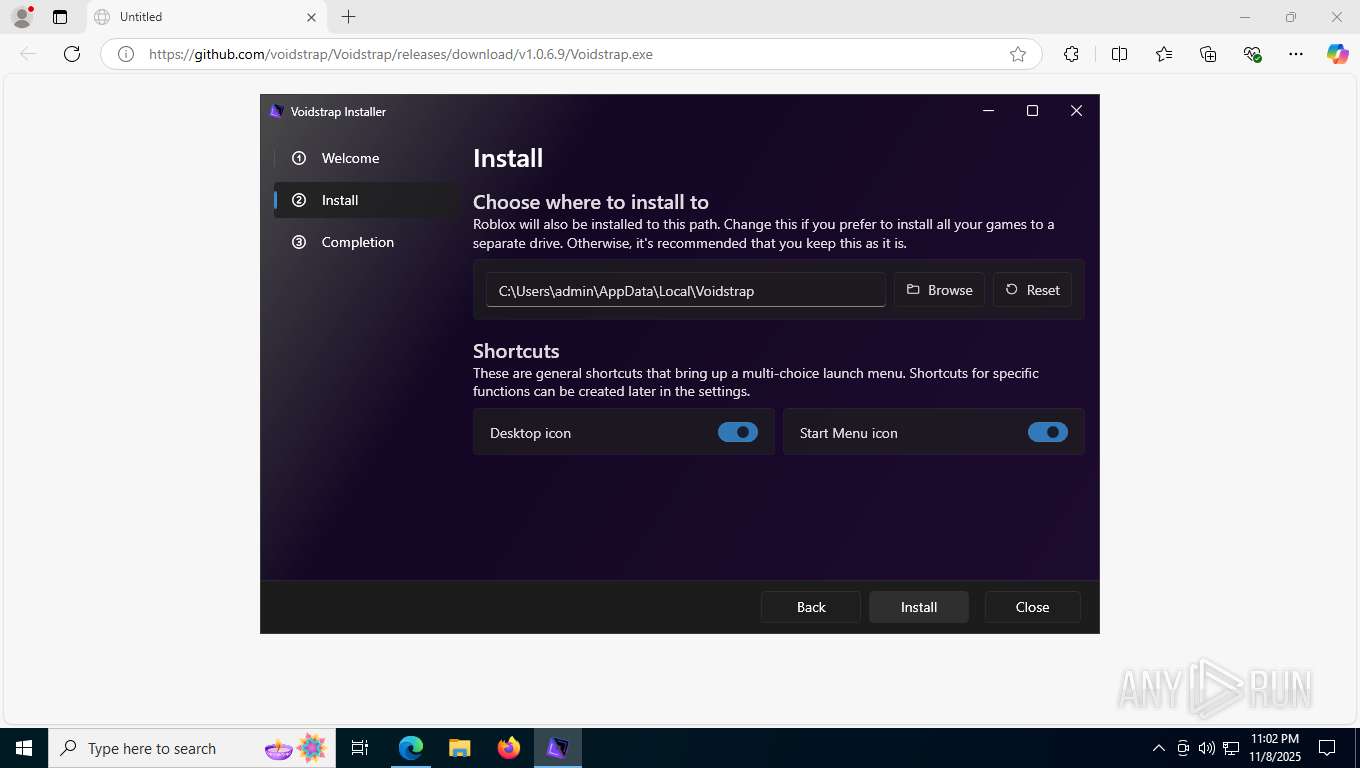This screenshot has width=1360, height=768.
Task: Click the install path text field
Action: [686, 290]
